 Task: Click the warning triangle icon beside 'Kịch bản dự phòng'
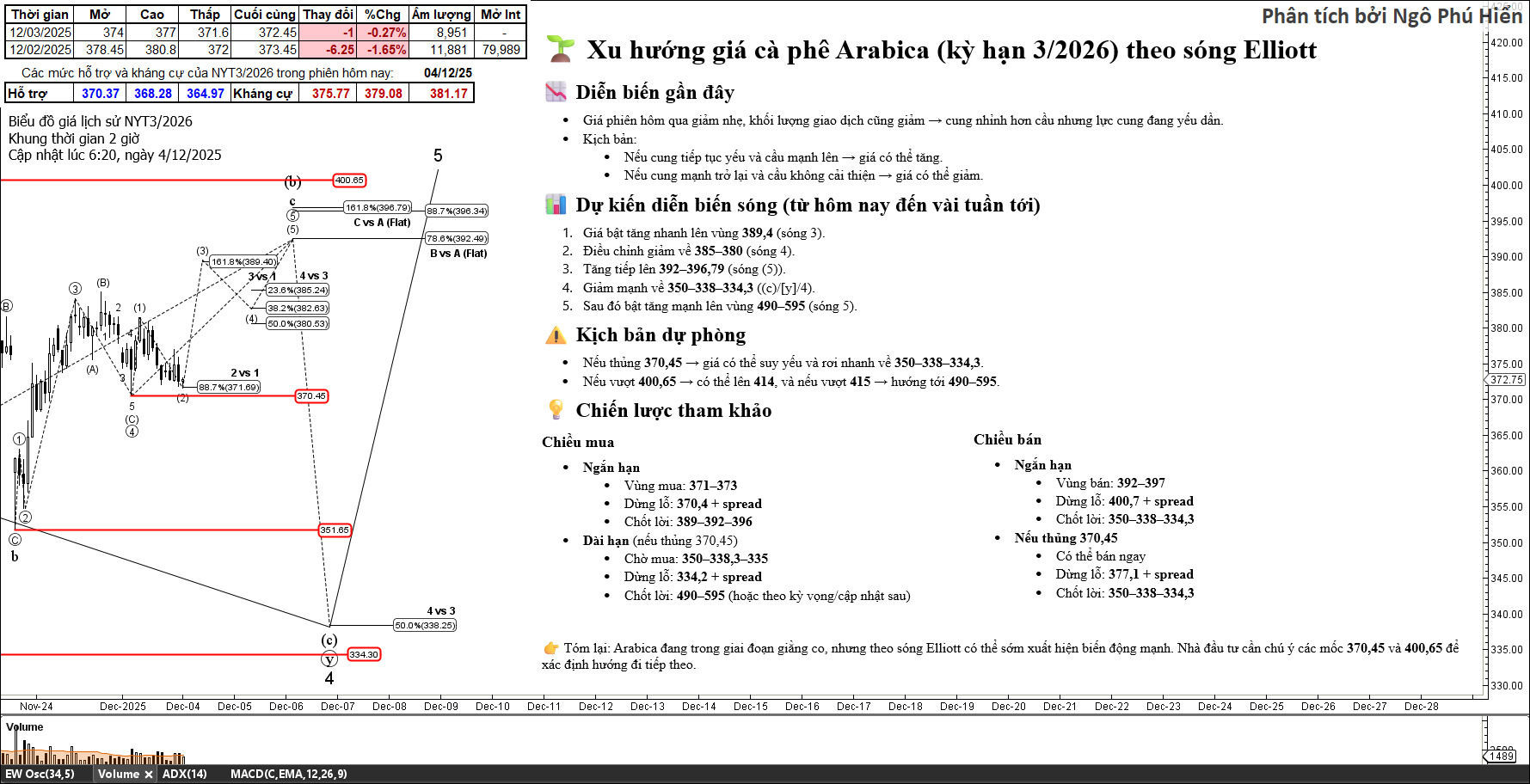(x=556, y=335)
